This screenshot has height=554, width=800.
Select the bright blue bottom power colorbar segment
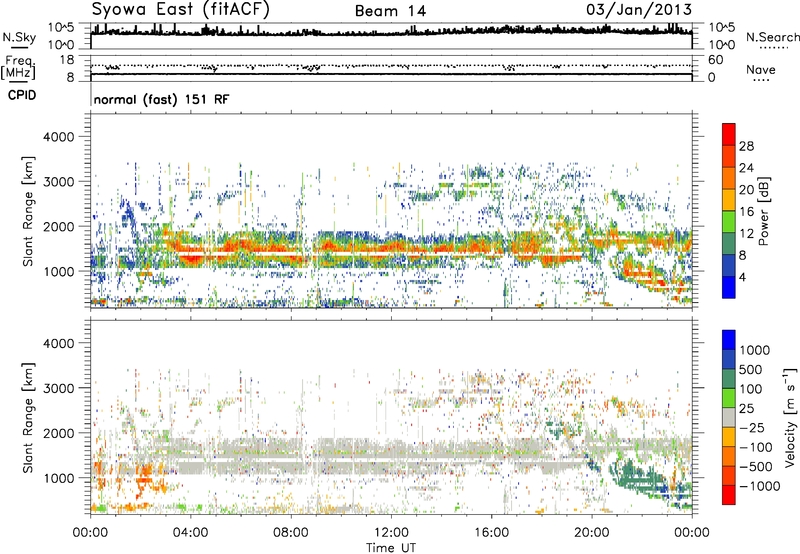[x=729, y=288]
